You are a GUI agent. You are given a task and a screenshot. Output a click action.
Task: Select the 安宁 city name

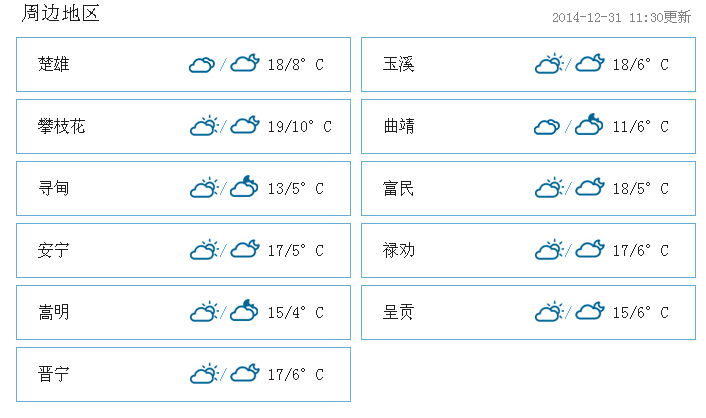(54, 250)
